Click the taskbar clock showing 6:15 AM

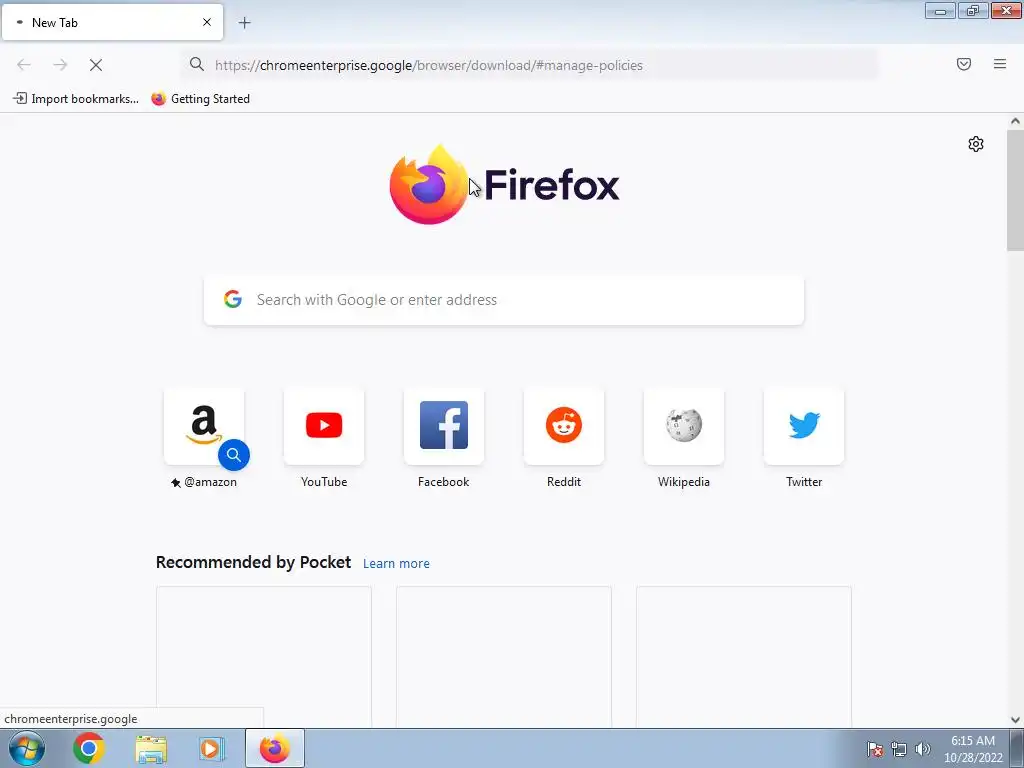[973, 749]
